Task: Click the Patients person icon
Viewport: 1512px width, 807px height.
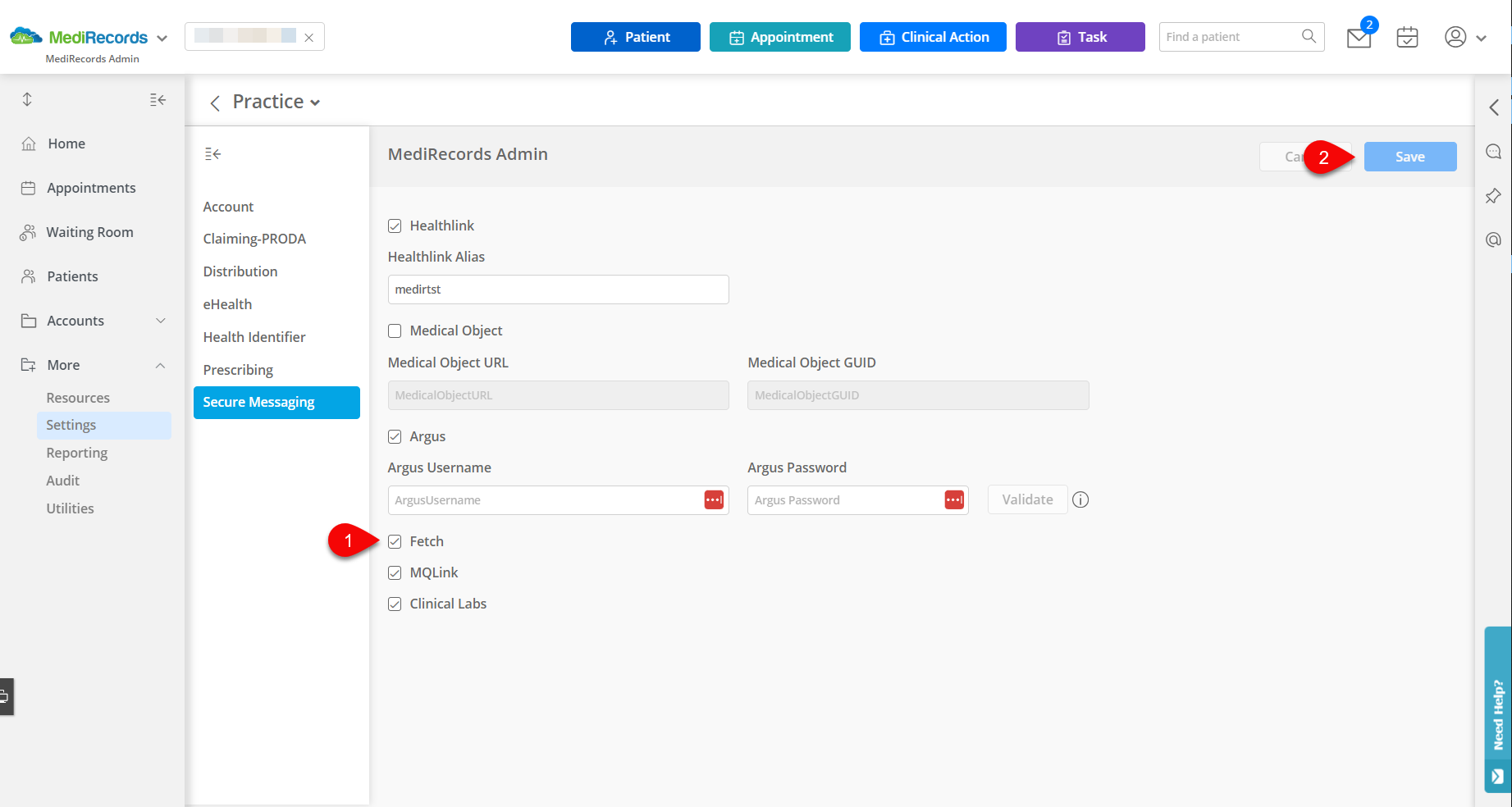Action: tap(28, 276)
